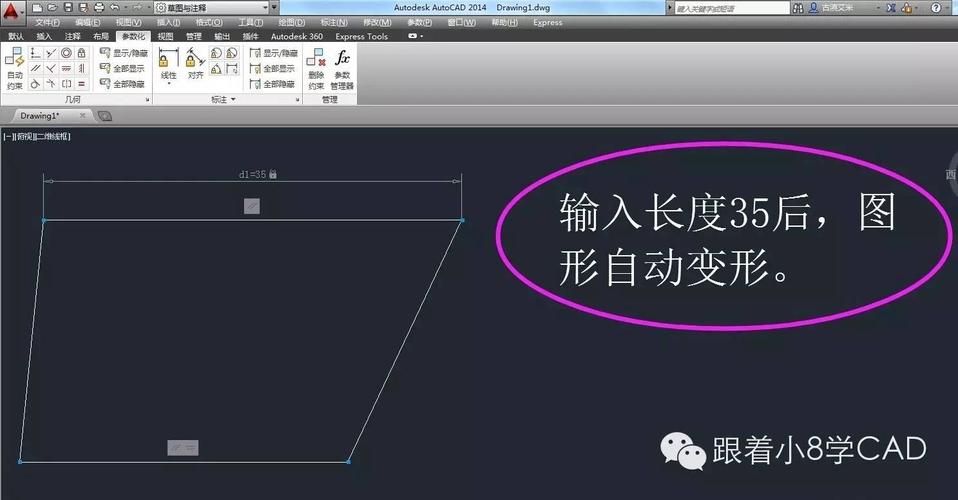This screenshot has height=500, width=958.
Task: Select the Equal constraint icon
Action: (81, 84)
